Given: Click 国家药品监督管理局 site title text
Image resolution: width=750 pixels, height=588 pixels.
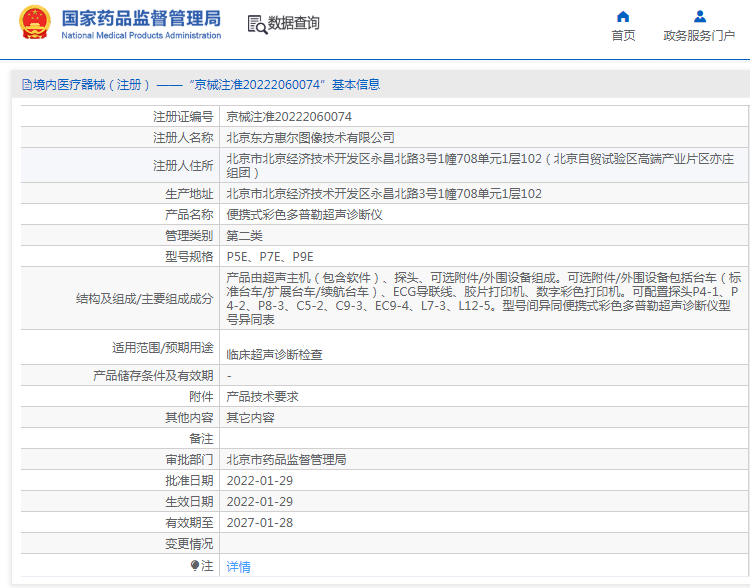Looking at the screenshot, I should [141, 18].
